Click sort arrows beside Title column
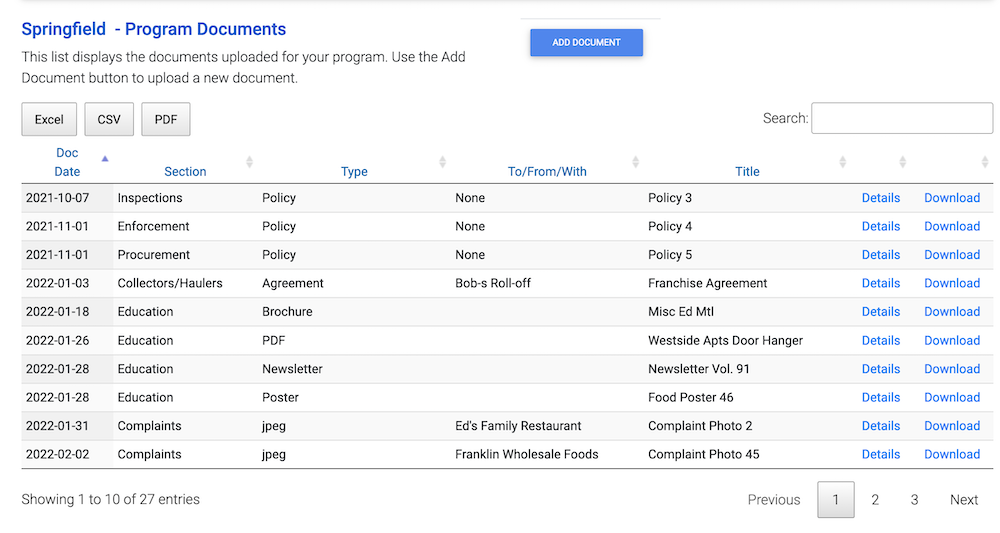1000x533 pixels. 842,162
